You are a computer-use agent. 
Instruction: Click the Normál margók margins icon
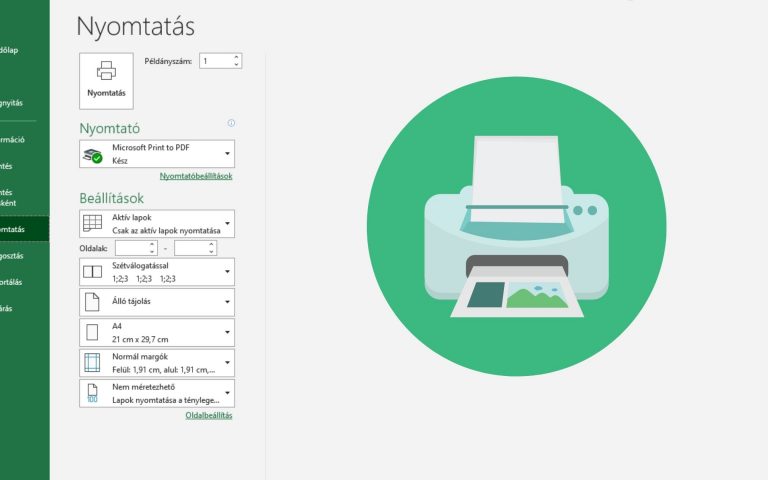tap(92, 362)
